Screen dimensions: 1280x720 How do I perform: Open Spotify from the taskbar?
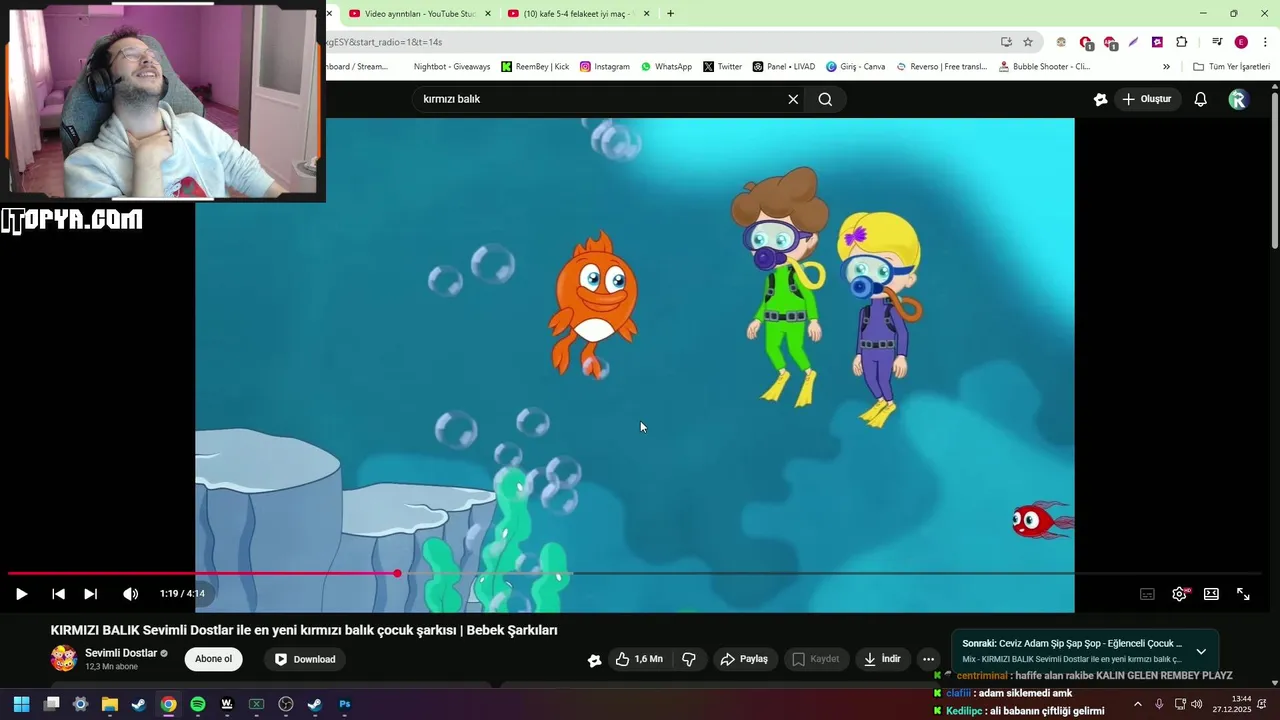point(198,704)
